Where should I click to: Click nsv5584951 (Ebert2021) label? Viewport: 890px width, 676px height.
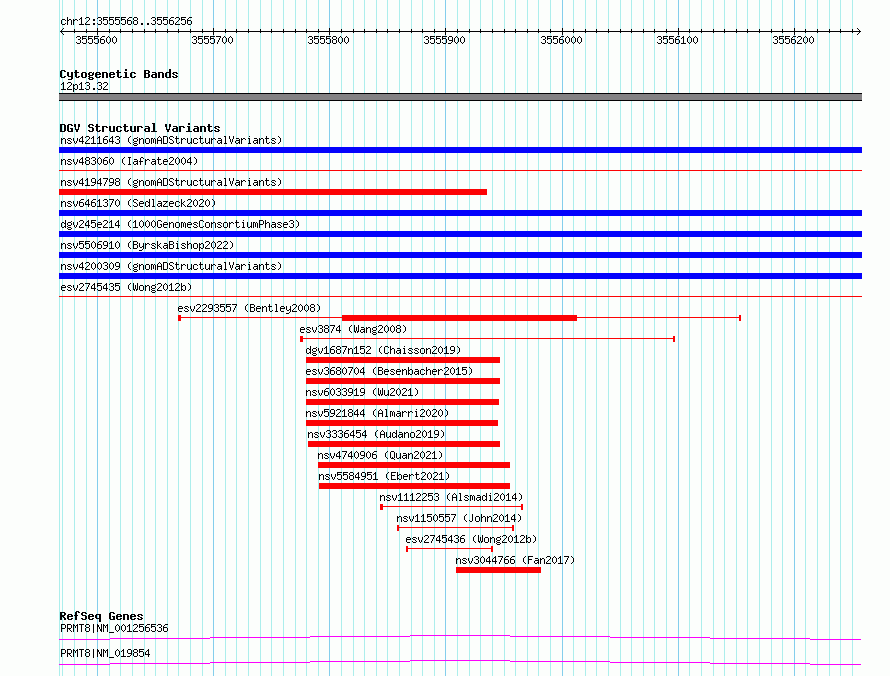(x=384, y=476)
